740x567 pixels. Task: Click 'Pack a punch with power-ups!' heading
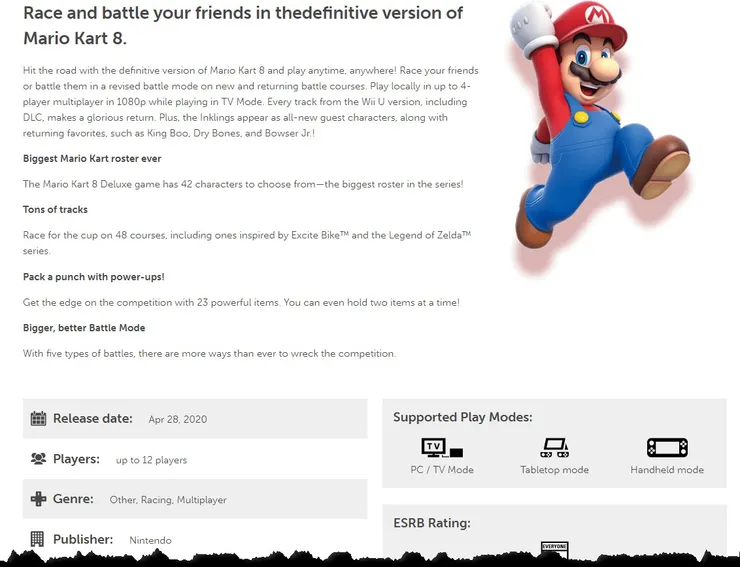click(94, 277)
